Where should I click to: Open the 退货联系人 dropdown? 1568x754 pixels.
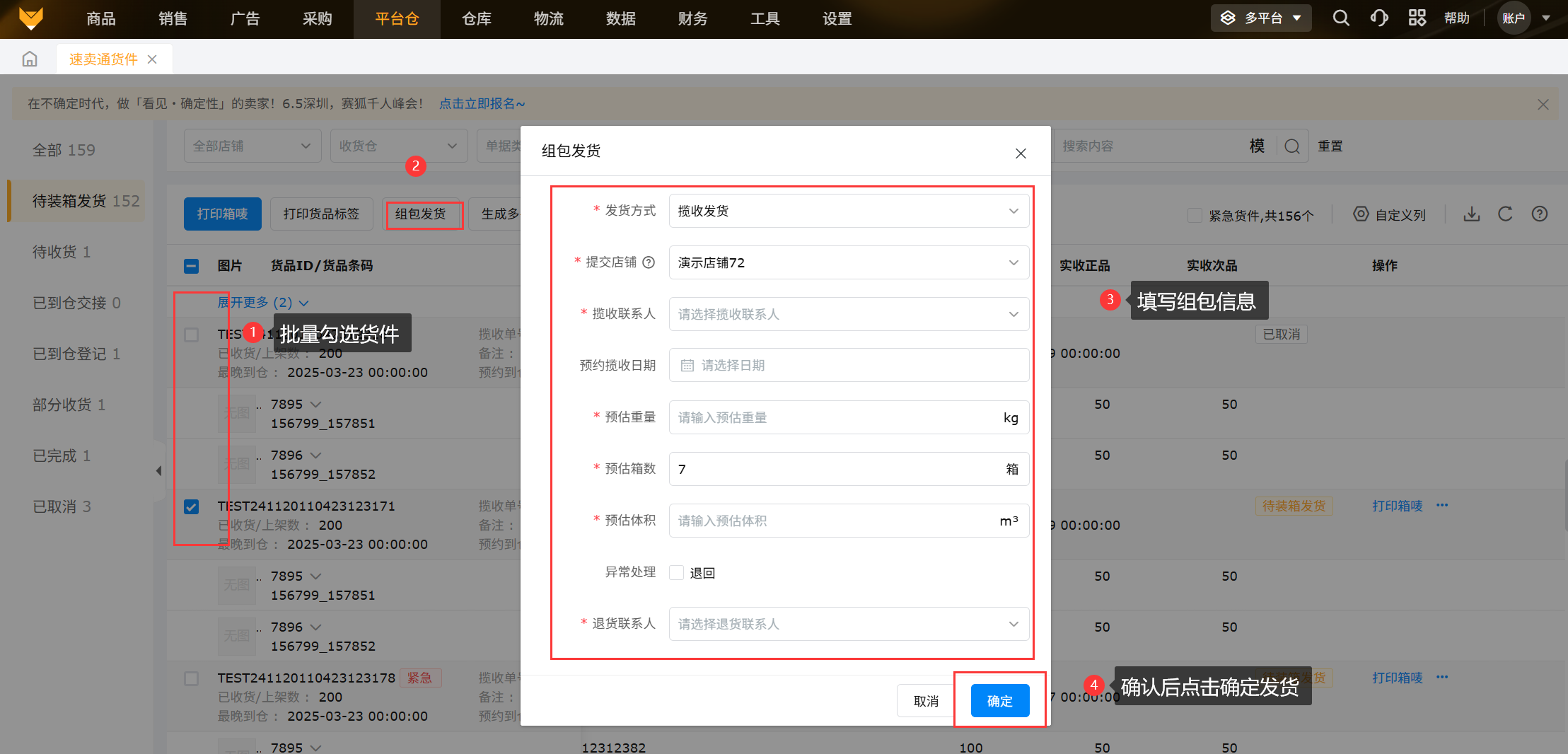[848, 624]
